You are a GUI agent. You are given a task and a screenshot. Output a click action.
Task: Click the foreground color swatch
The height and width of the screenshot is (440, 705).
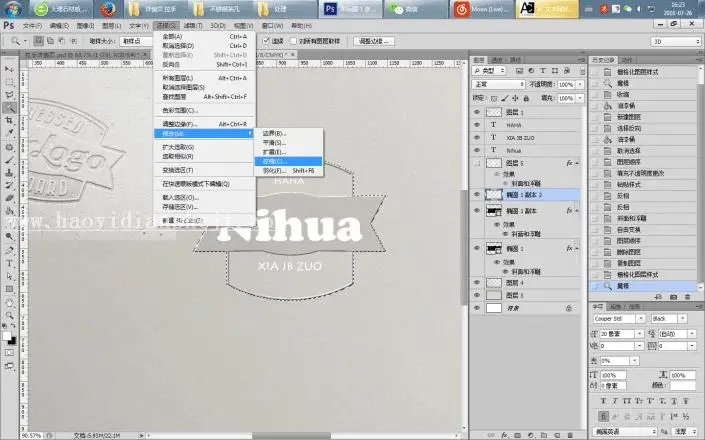(7, 336)
